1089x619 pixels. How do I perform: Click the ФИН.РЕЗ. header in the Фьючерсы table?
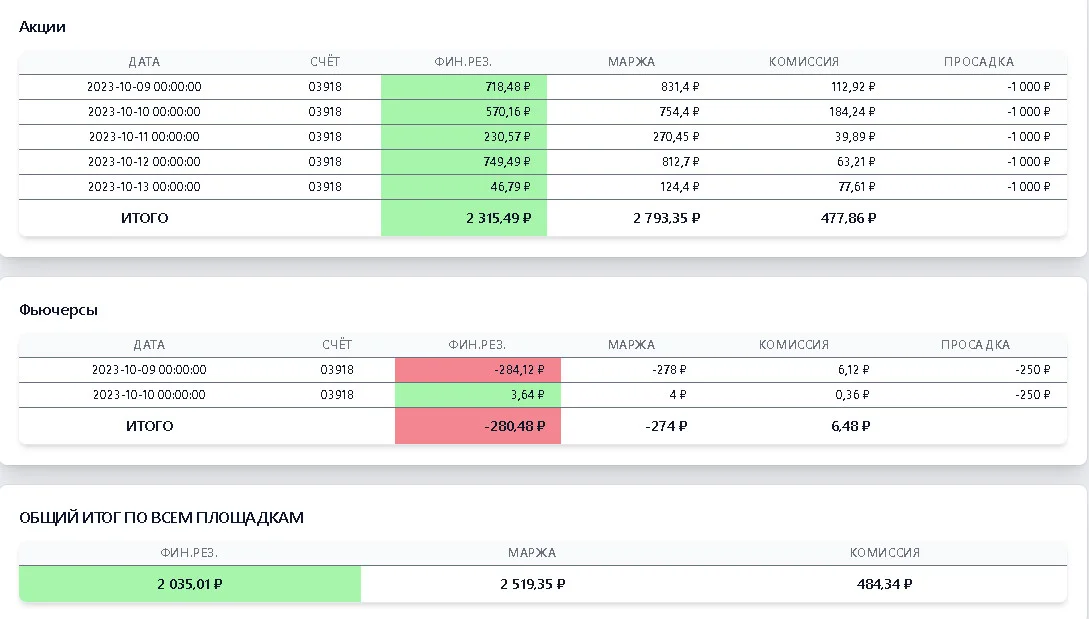(477, 345)
